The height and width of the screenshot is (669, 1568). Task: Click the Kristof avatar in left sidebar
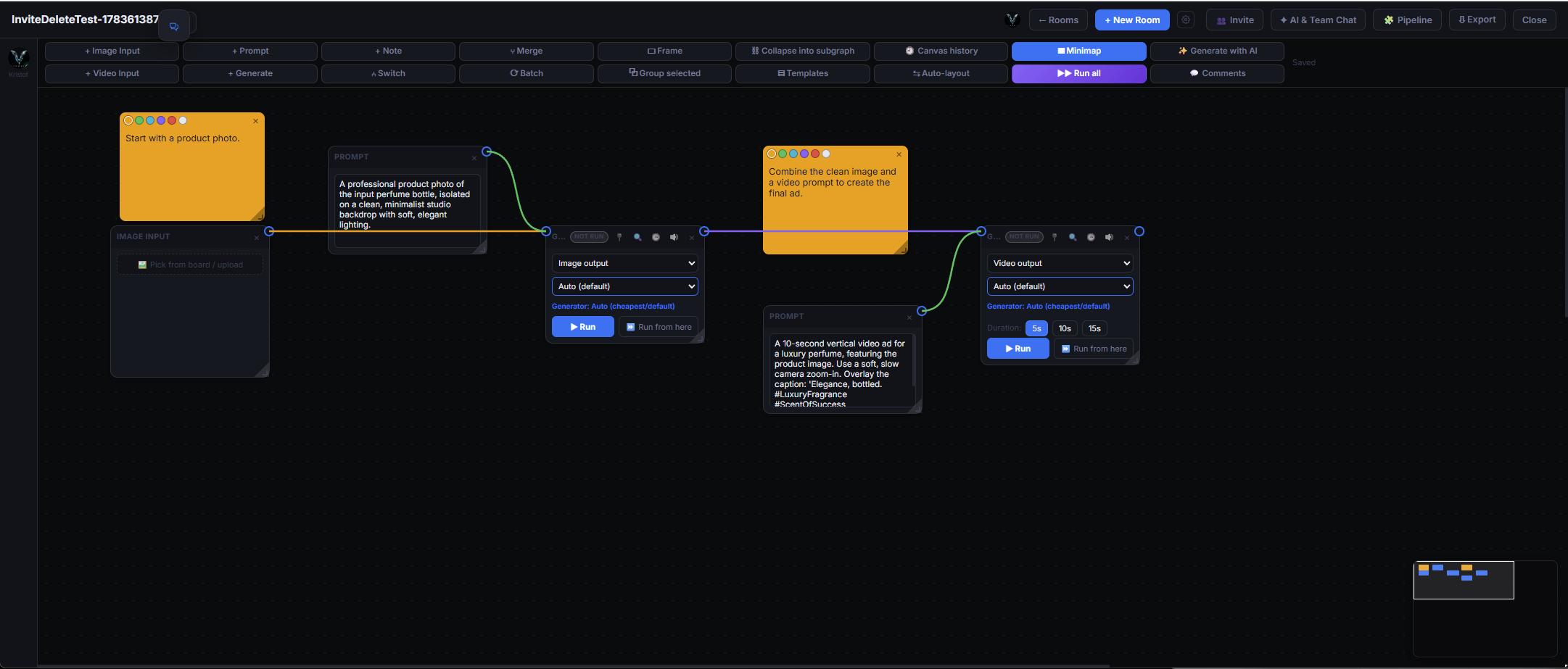18,58
